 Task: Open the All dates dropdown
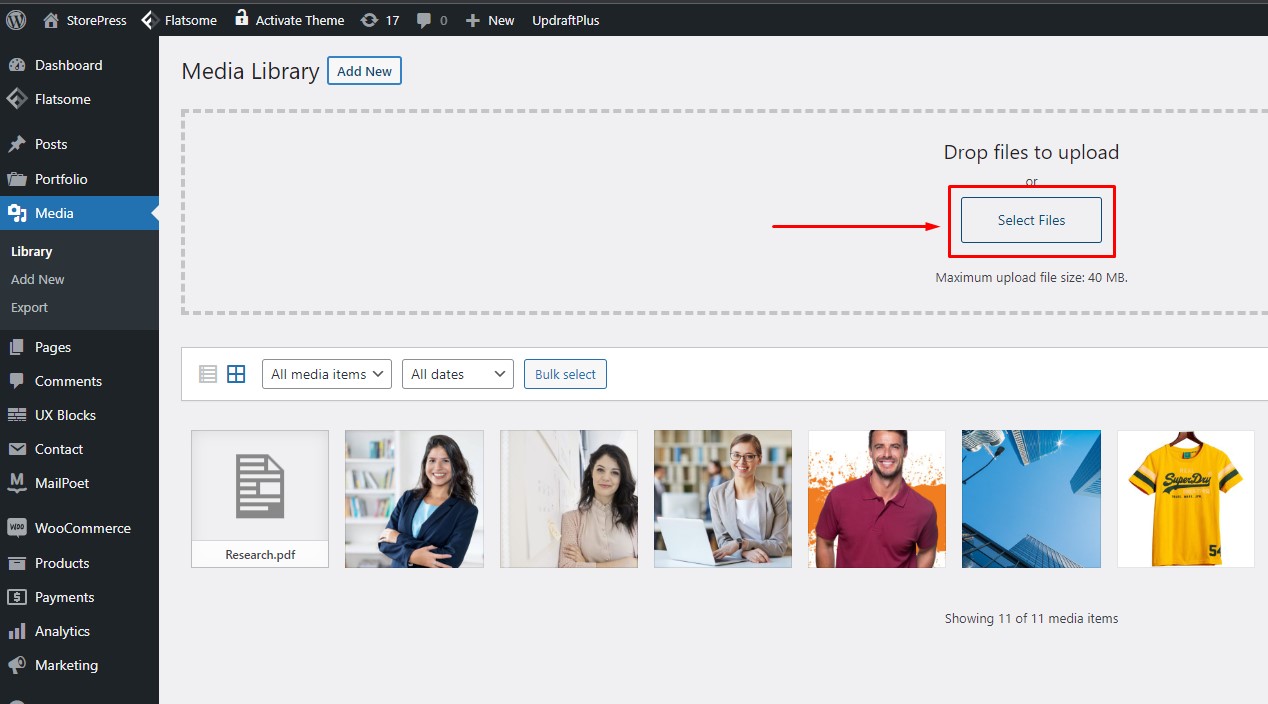tap(458, 374)
